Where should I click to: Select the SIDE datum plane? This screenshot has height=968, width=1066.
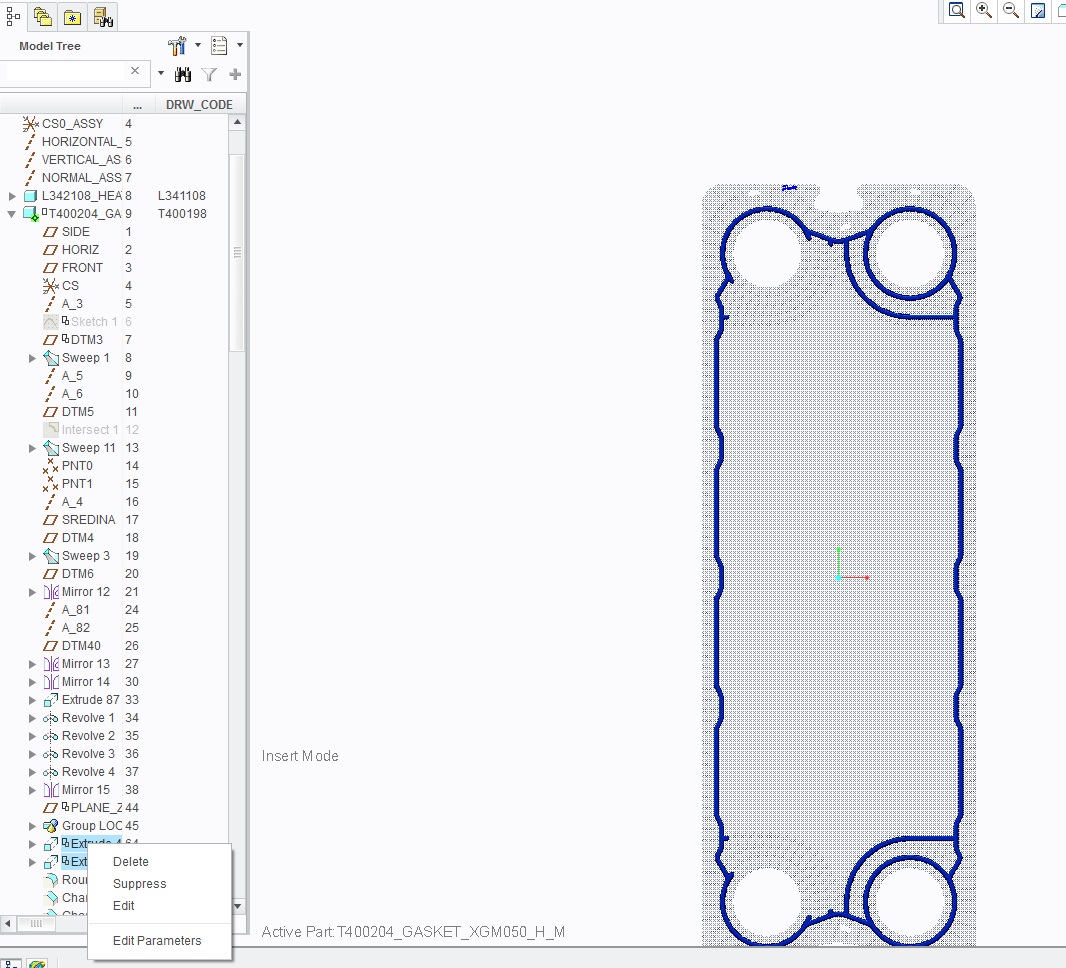[x=75, y=232]
